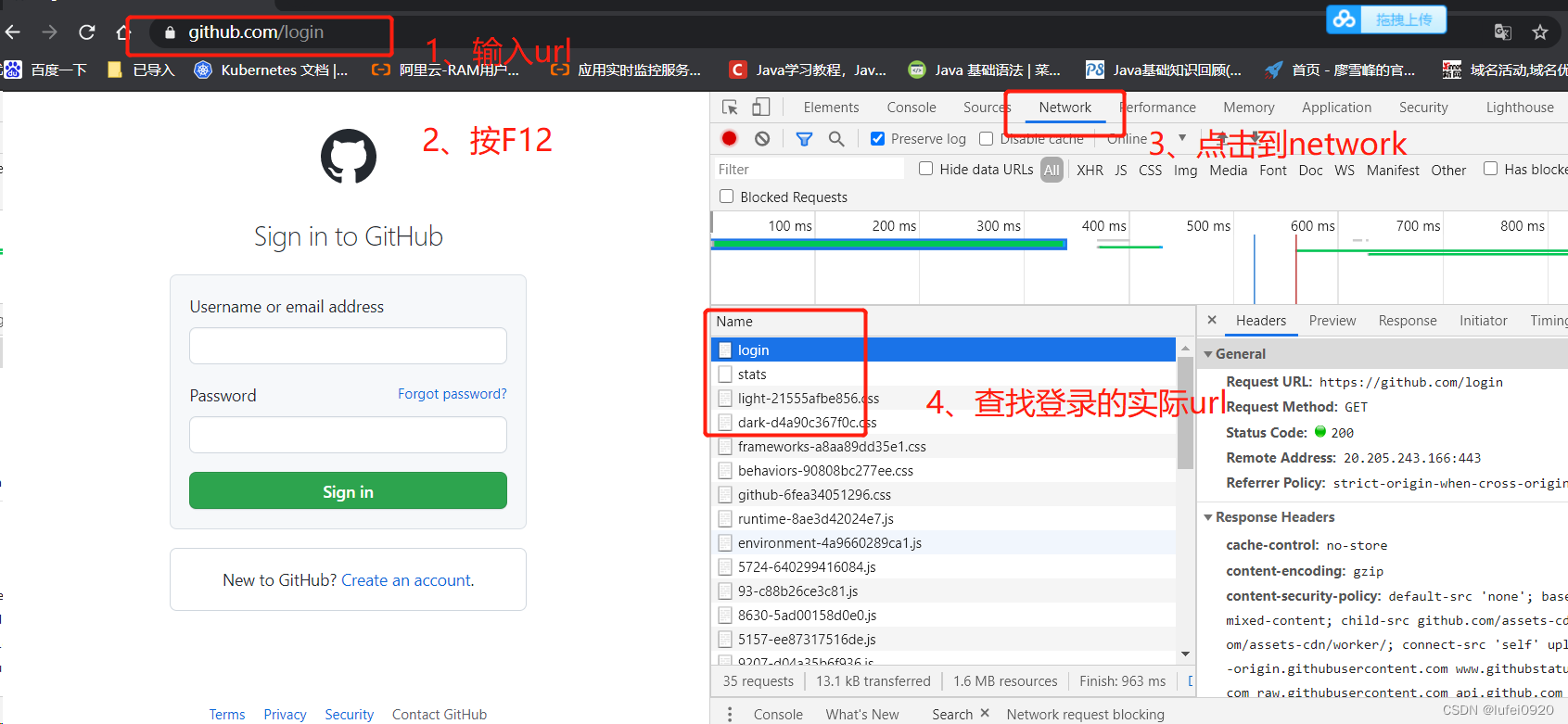This screenshot has width=1568, height=724.
Task: Open the 已导入 bookmarks folder
Action: pos(141,70)
